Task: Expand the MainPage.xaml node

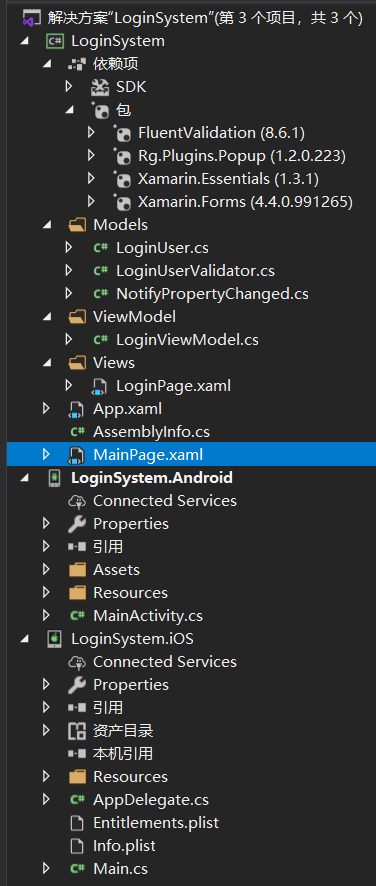Action: [46, 454]
